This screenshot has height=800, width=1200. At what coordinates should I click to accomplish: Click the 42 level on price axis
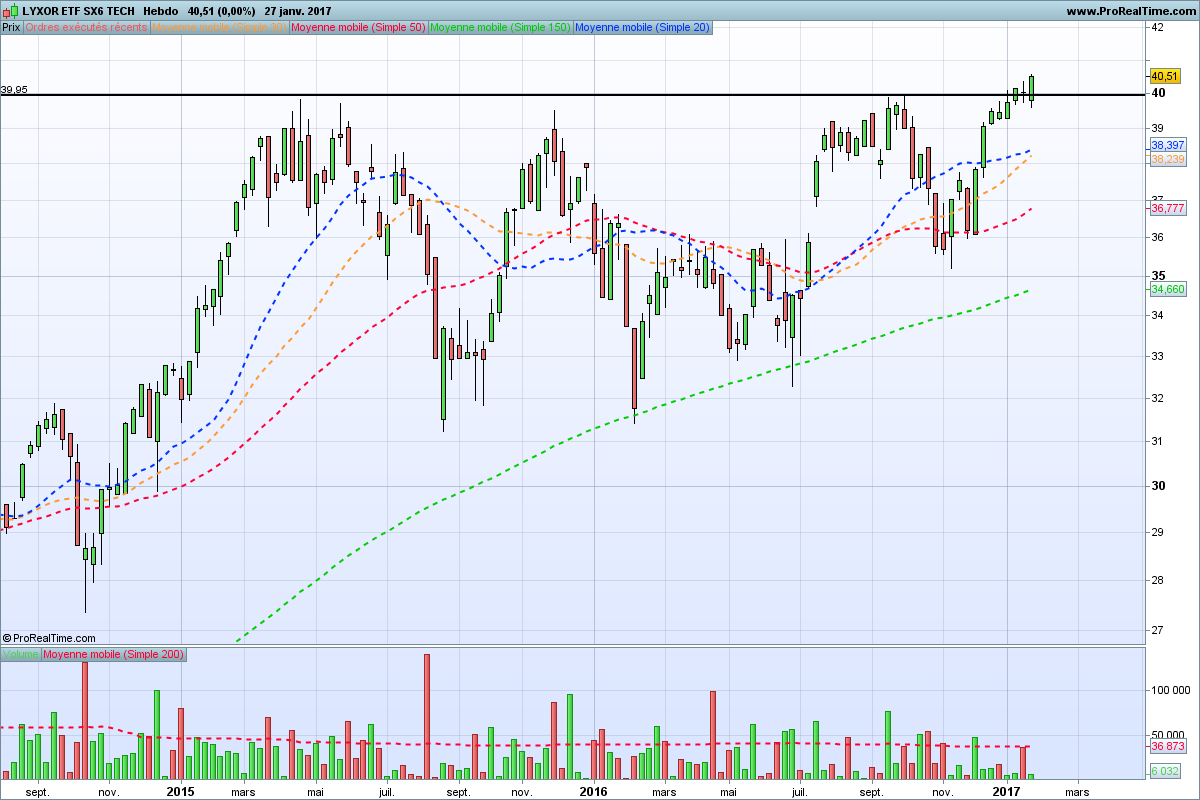1157,27
